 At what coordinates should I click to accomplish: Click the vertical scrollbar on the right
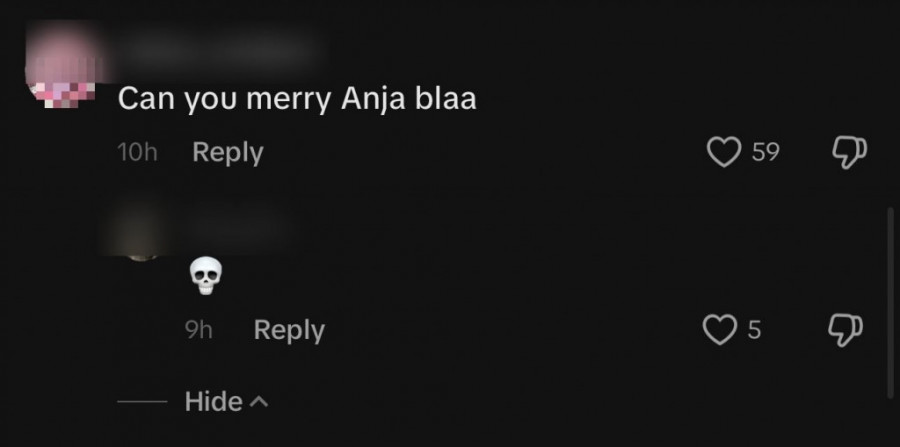point(890,303)
